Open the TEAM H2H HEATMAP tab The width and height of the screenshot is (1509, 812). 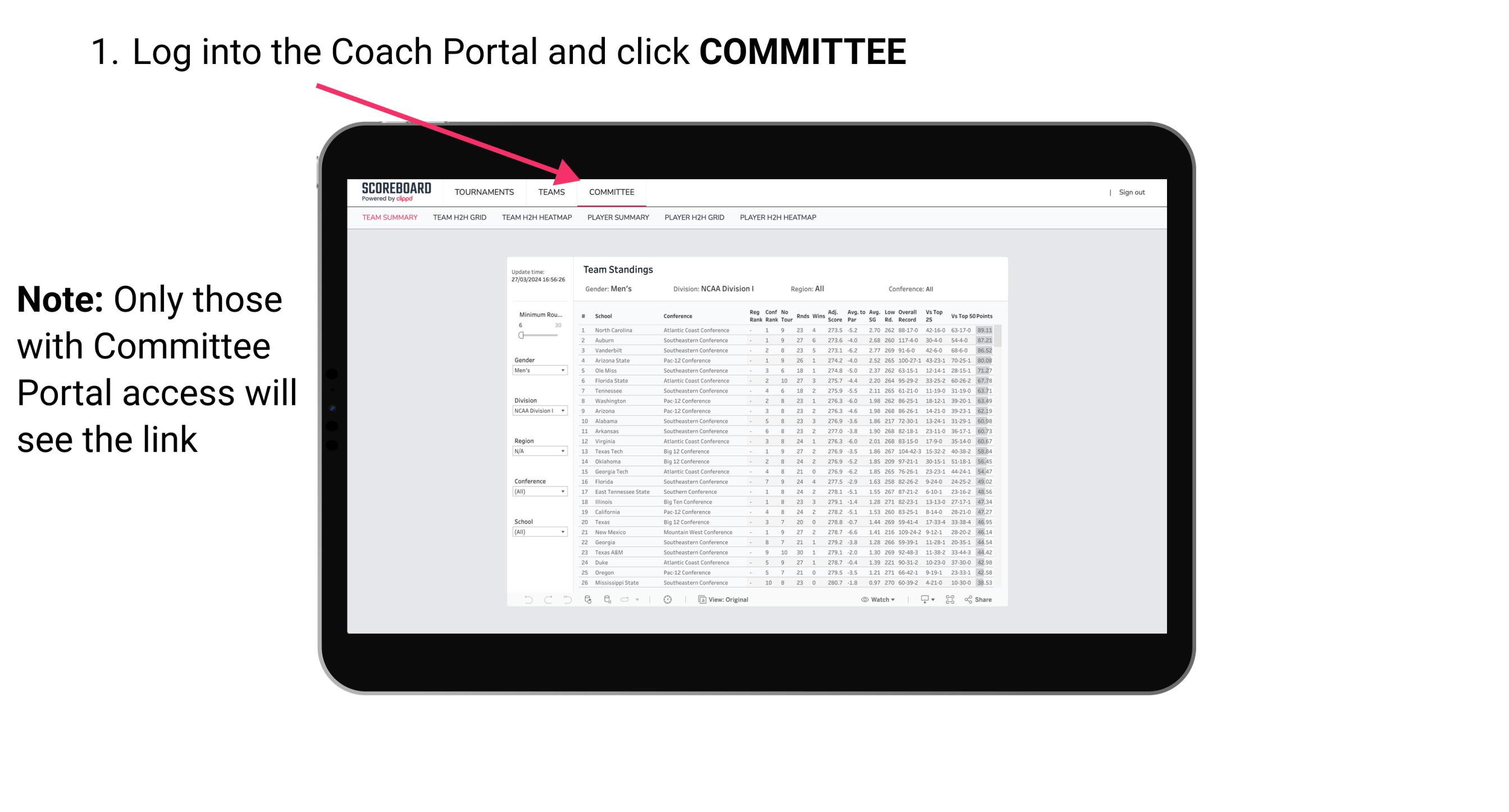point(538,219)
